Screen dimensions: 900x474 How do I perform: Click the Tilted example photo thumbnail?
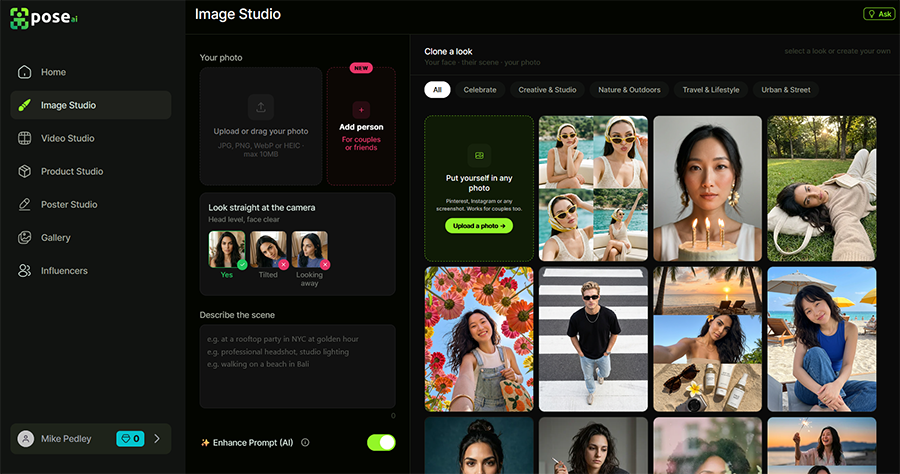[268, 250]
